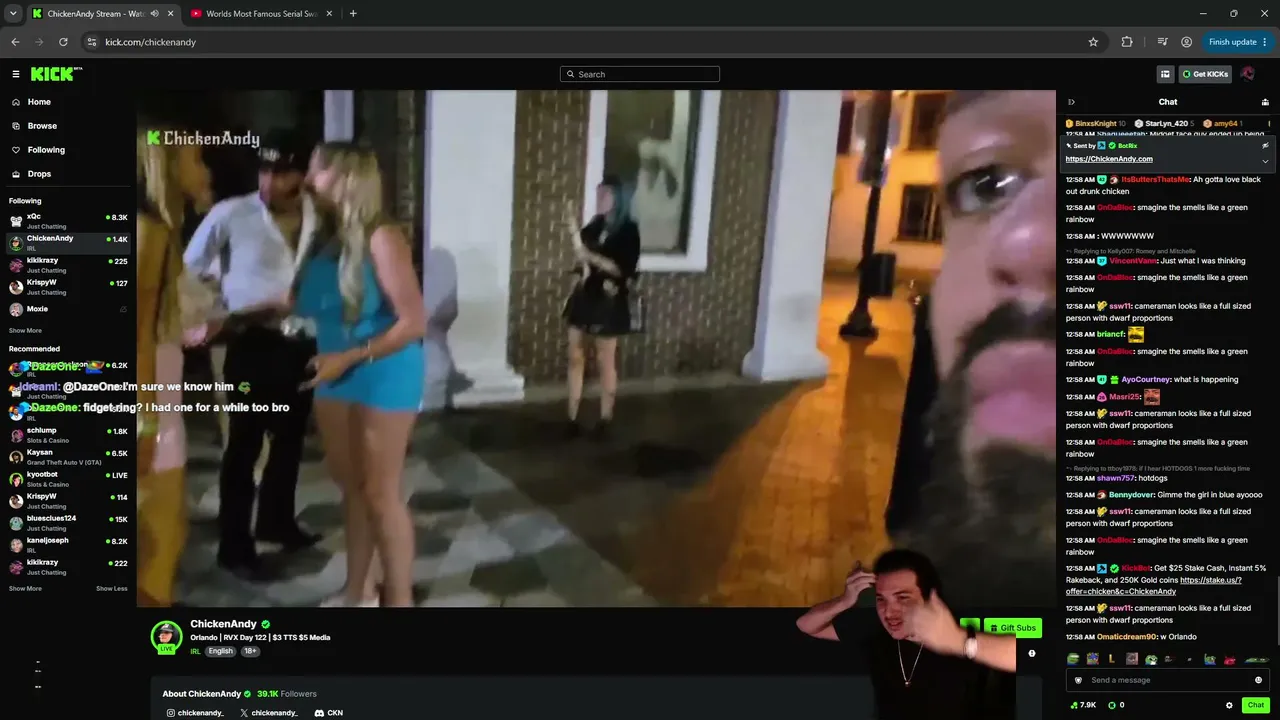Click the Gift Subs button

(1013, 628)
